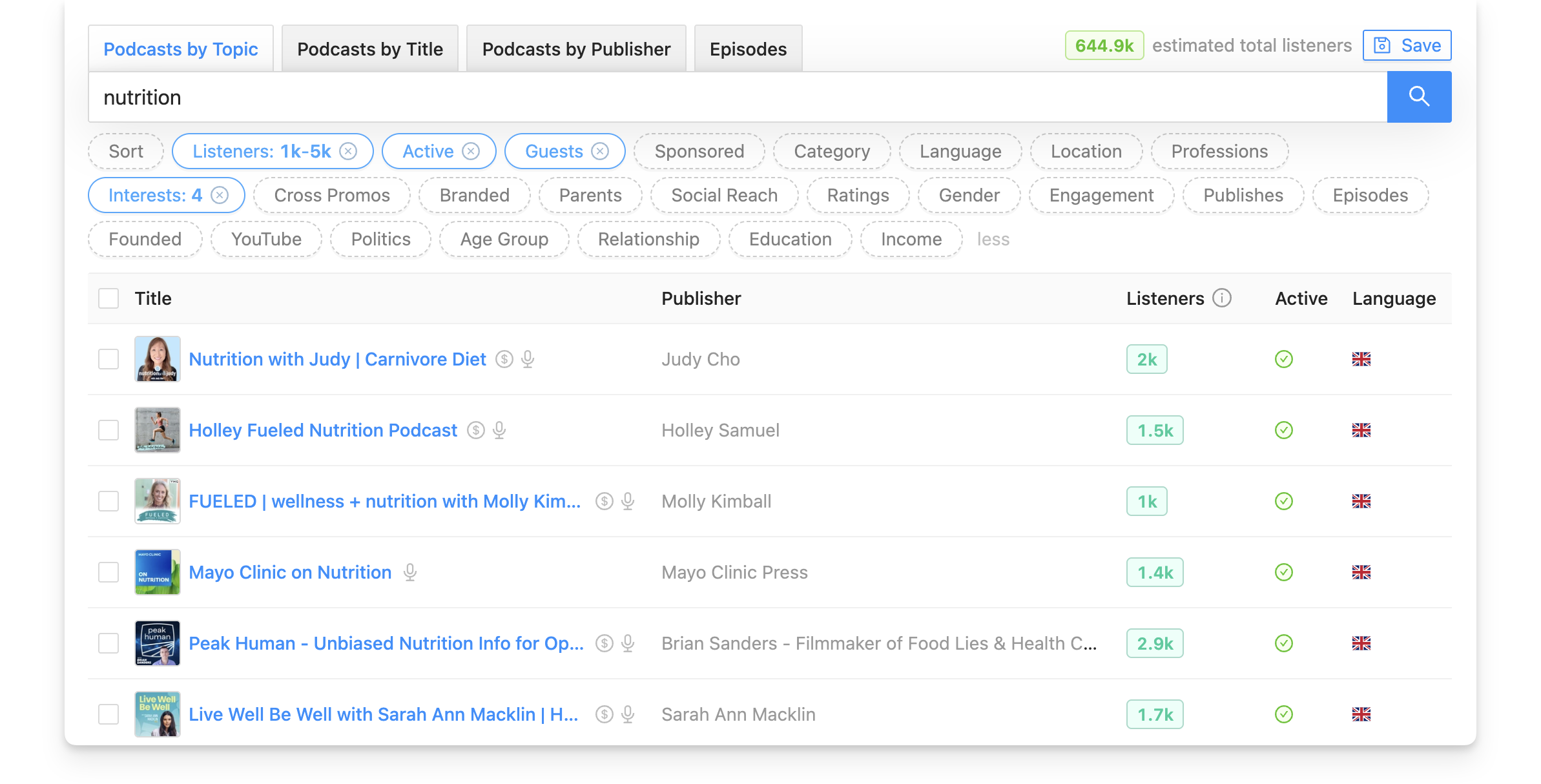Click UK flag in Peak Human row

coord(1361,643)
